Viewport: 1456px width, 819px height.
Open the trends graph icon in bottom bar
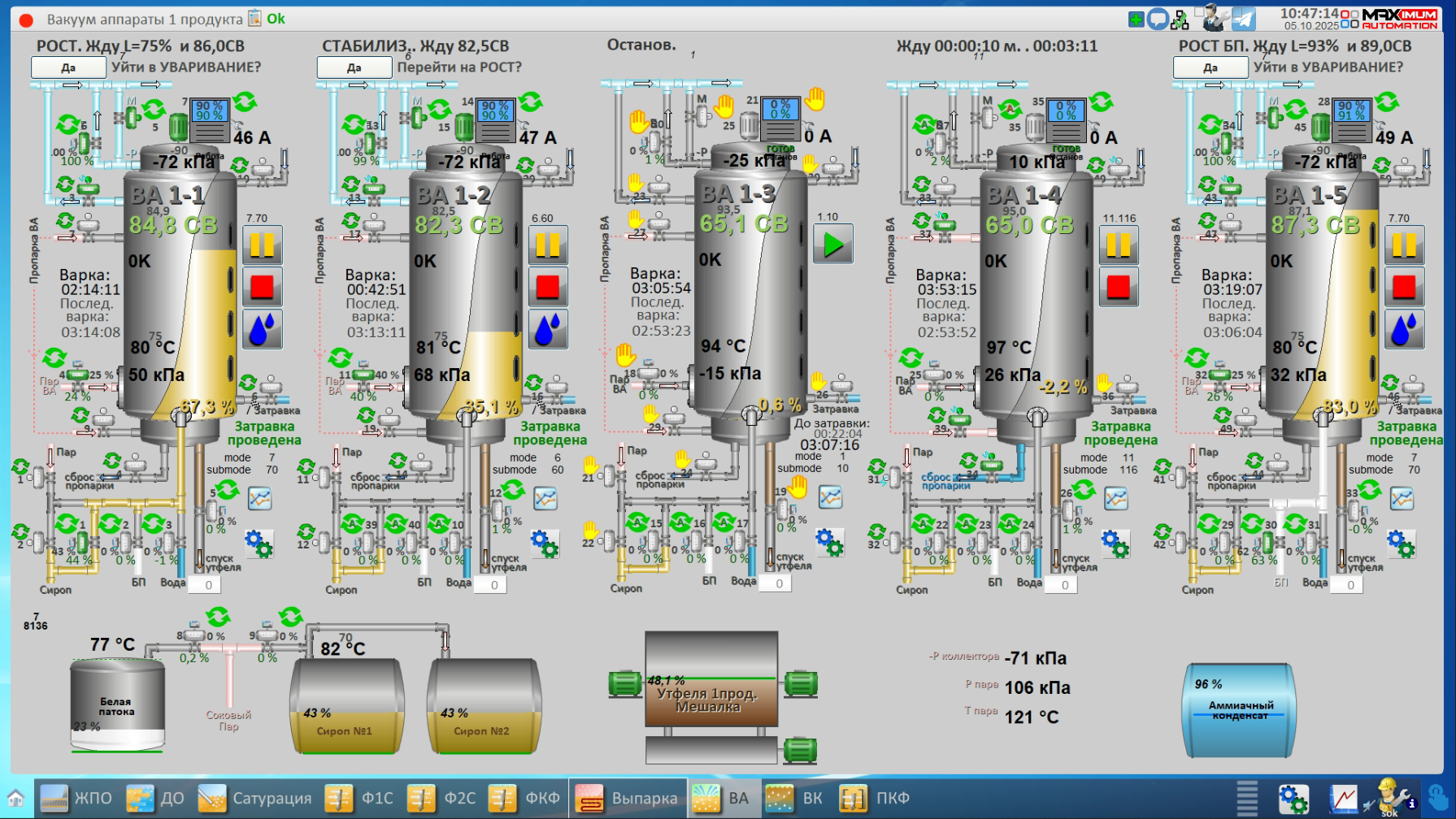pyautogui.click(x=1343, y=799)
